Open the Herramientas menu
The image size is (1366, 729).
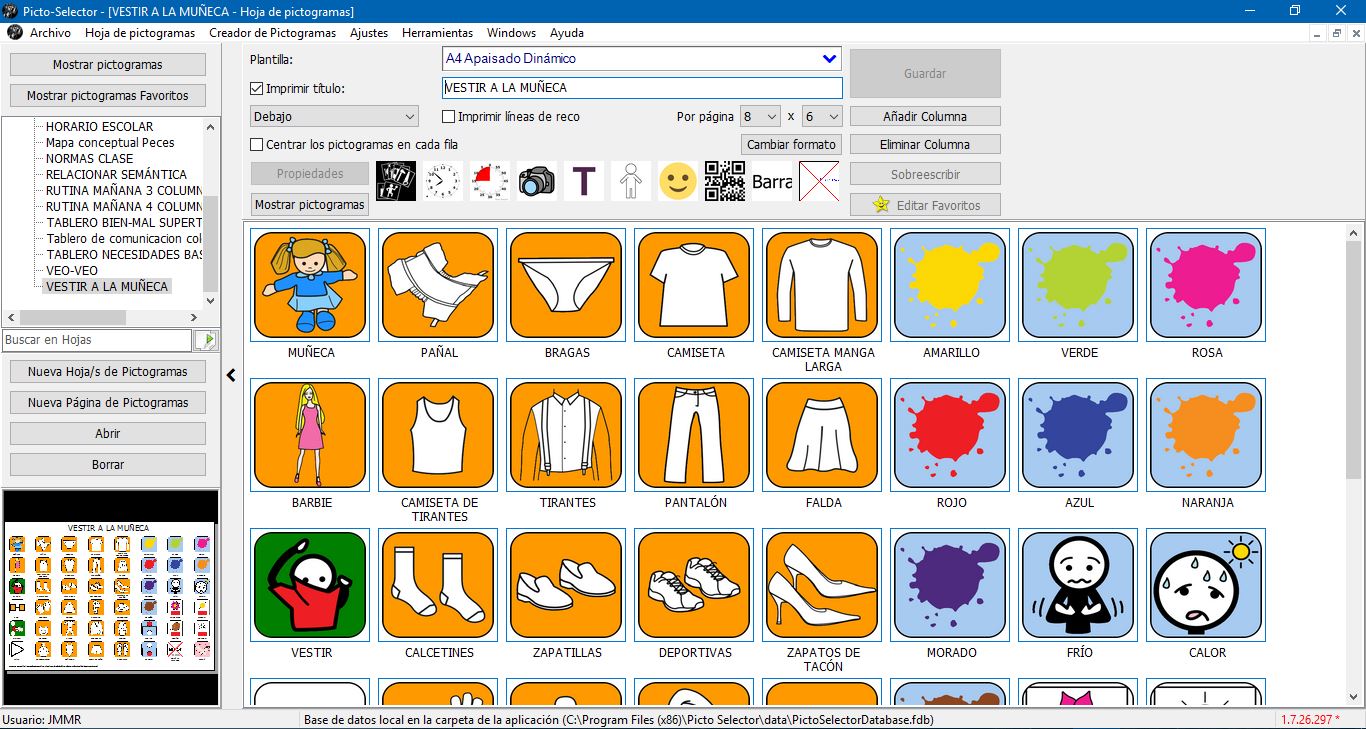click(437, 33)
